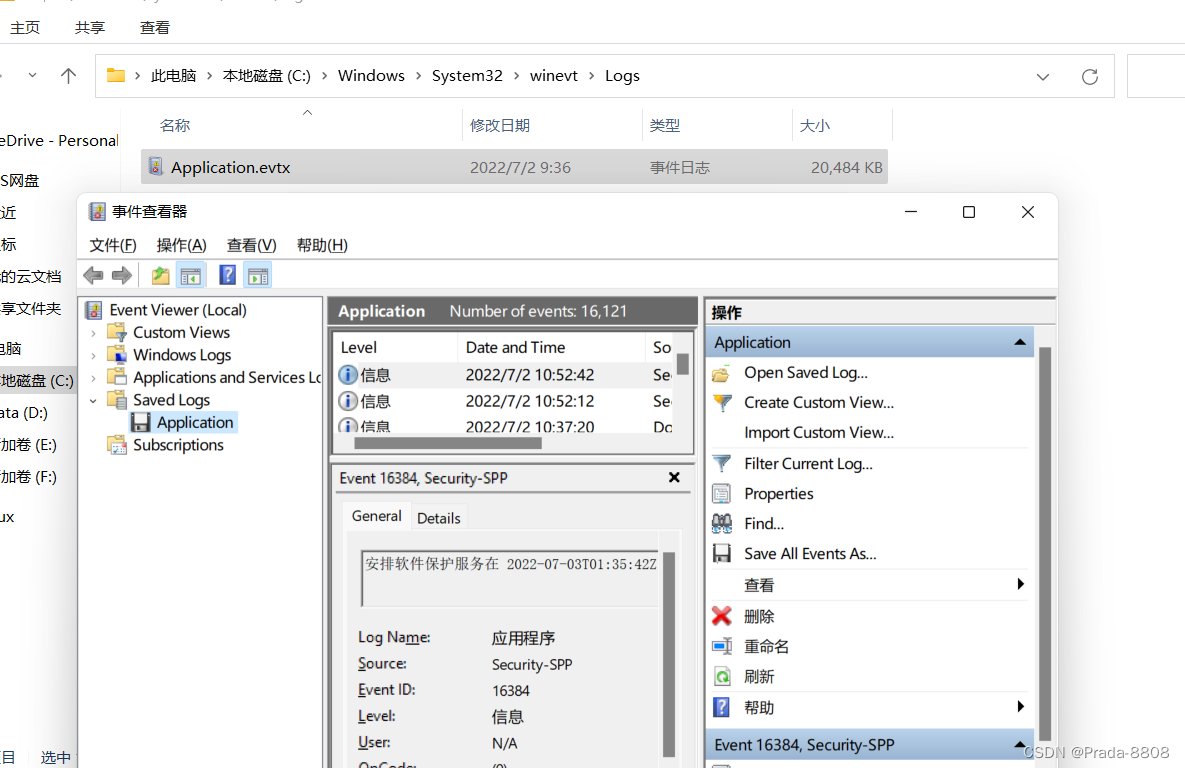The height and width of the screenshot is (768, 1185).
Task: Collapse the Application actions section
Action: [x=1019, y=342]
